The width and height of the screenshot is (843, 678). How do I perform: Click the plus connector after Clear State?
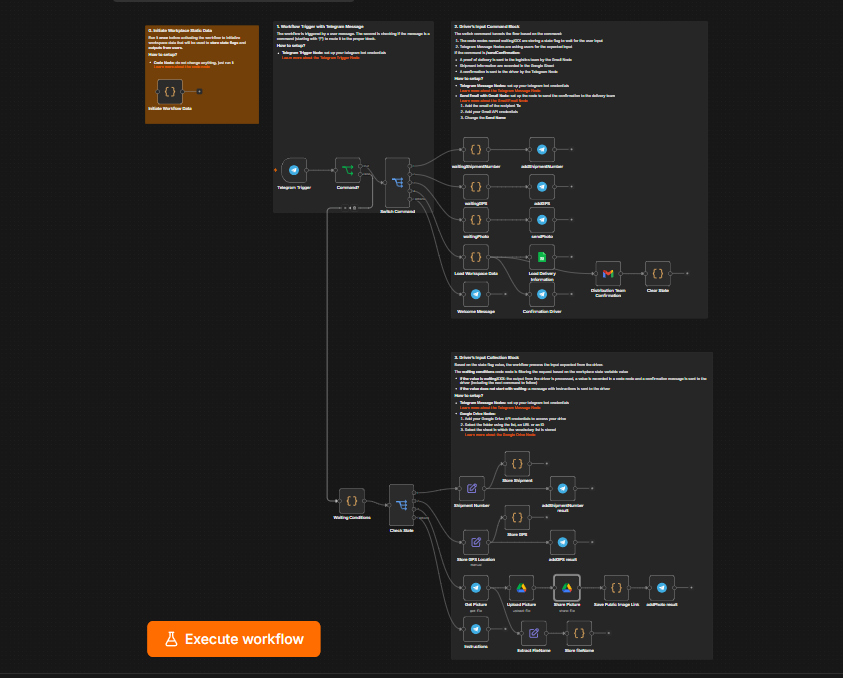click(687, 274)
